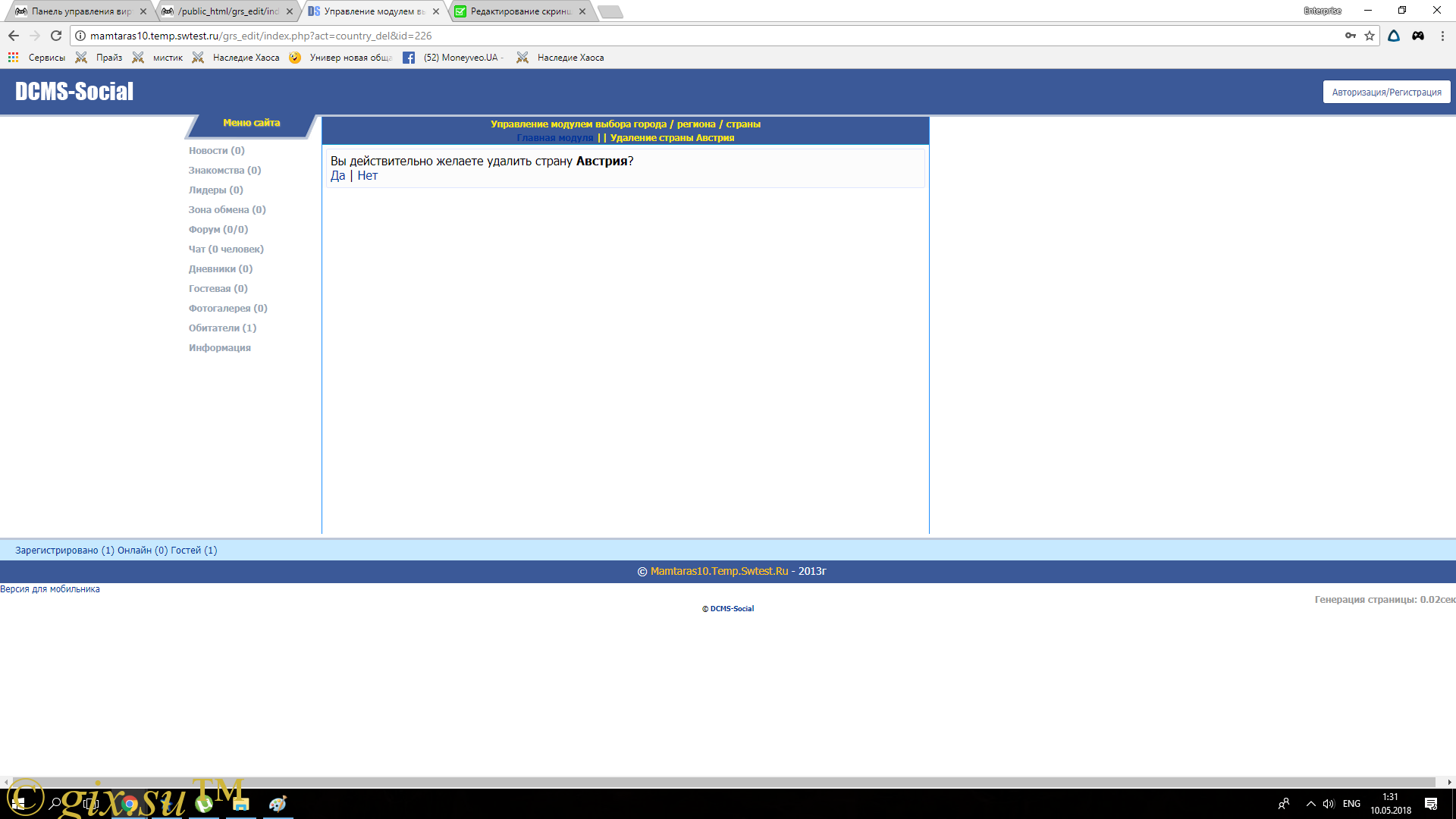1456x819 pixels.
Task: Open the Paint taskbar icon
Action: 278,804
